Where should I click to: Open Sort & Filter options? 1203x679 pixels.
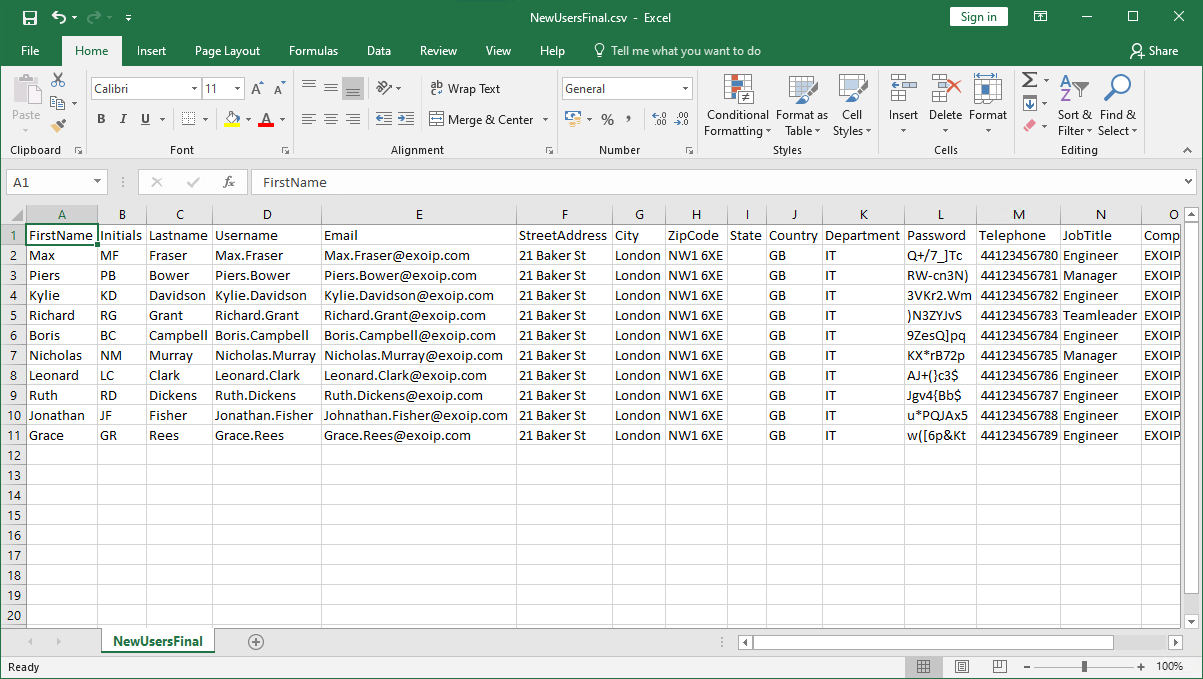pyautogui.click(x=1074, y=105)
